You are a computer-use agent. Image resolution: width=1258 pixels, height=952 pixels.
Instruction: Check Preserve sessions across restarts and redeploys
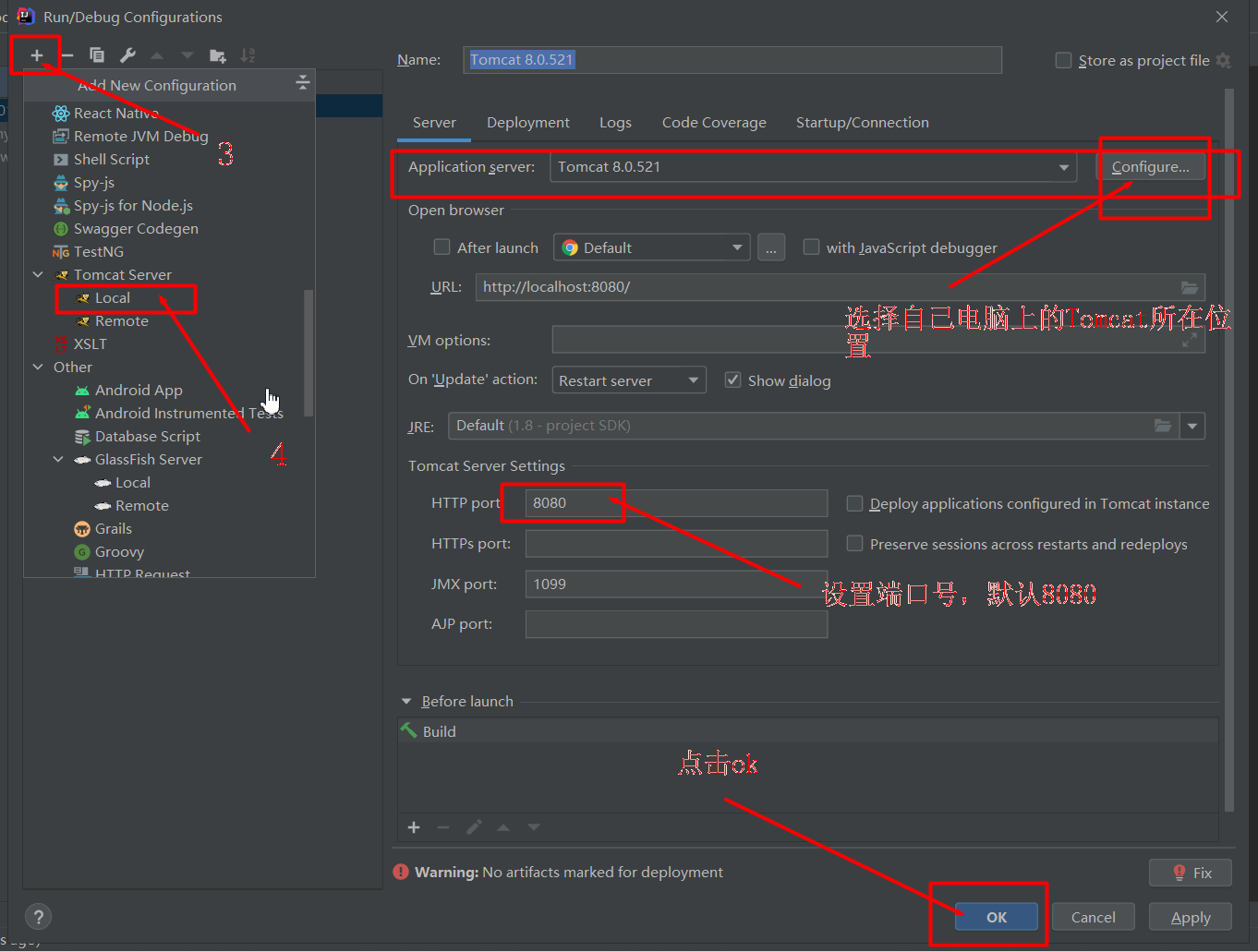click(x=854, y=544)
